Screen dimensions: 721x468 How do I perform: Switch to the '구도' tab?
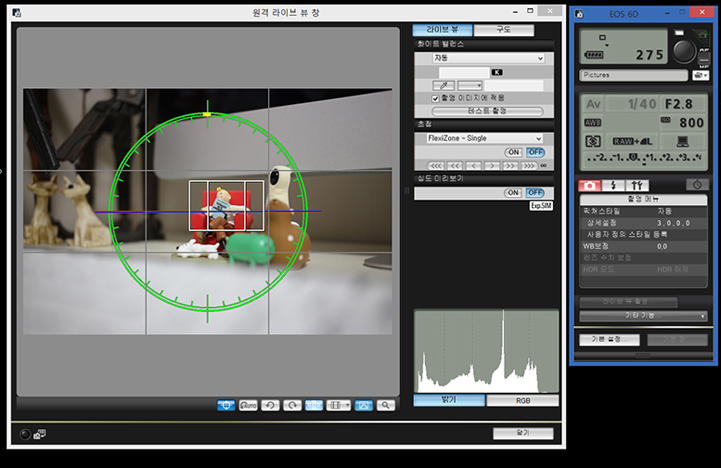504,29
